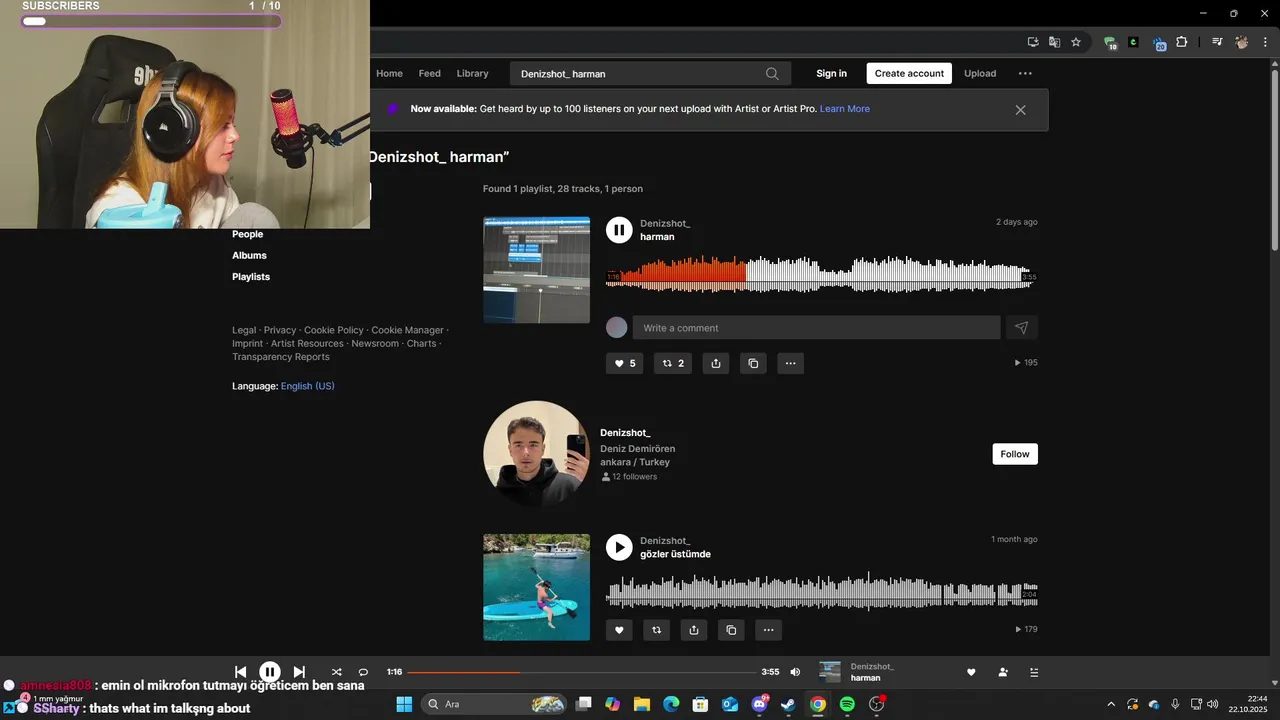The image size is (1280, 720).
Task: Open the harman track artwork
Action: 536,270
